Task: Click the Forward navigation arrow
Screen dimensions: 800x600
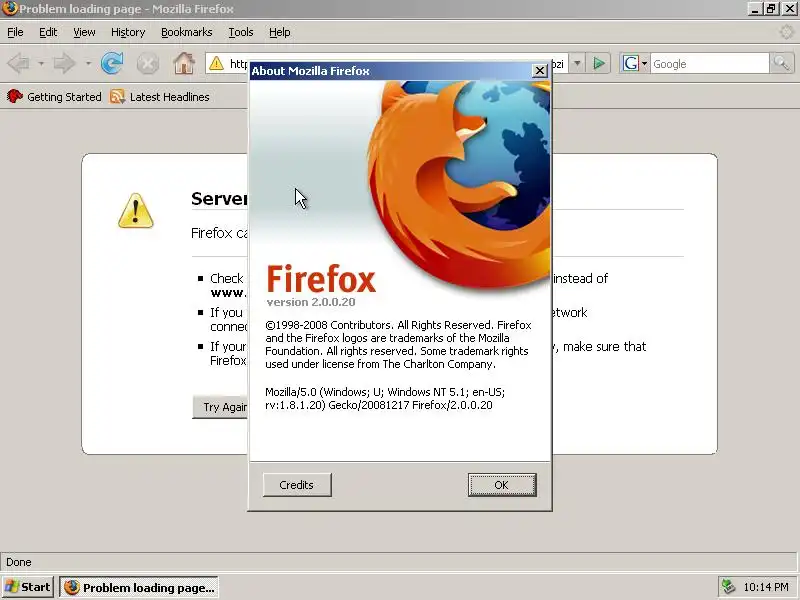Action: click(x=64, y=64)
